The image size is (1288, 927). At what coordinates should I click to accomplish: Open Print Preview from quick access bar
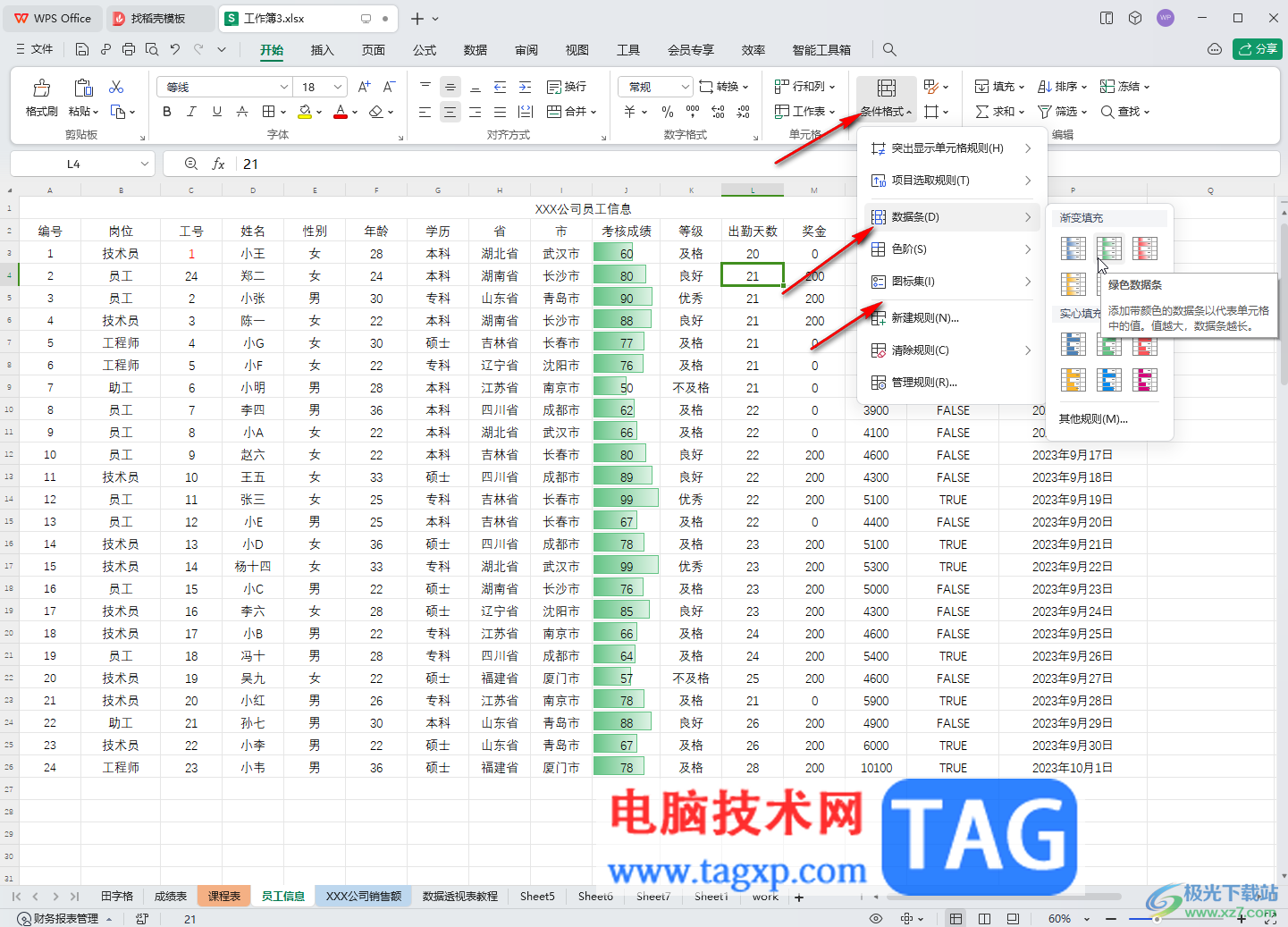tap(152, 49)
